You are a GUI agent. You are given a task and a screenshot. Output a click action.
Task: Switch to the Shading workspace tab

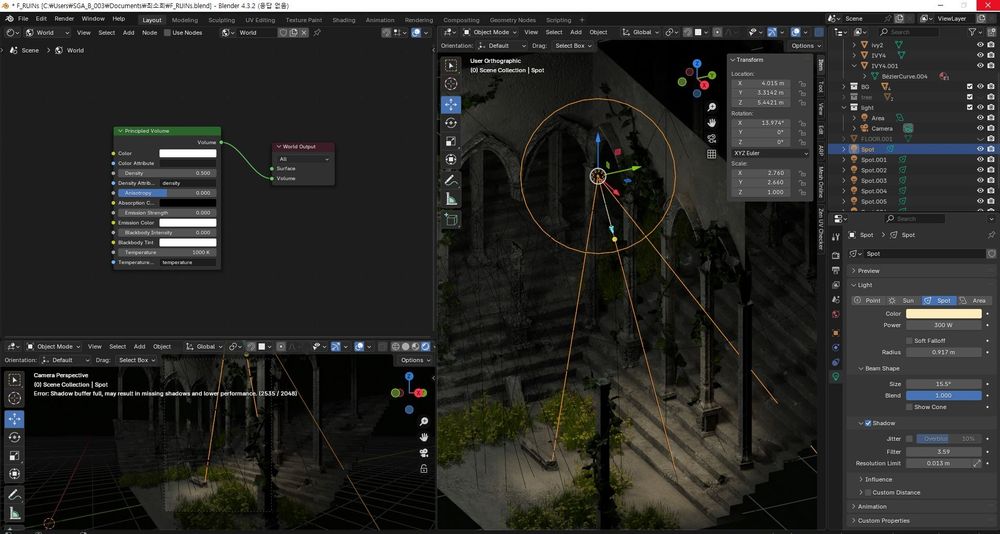[343, 20]
